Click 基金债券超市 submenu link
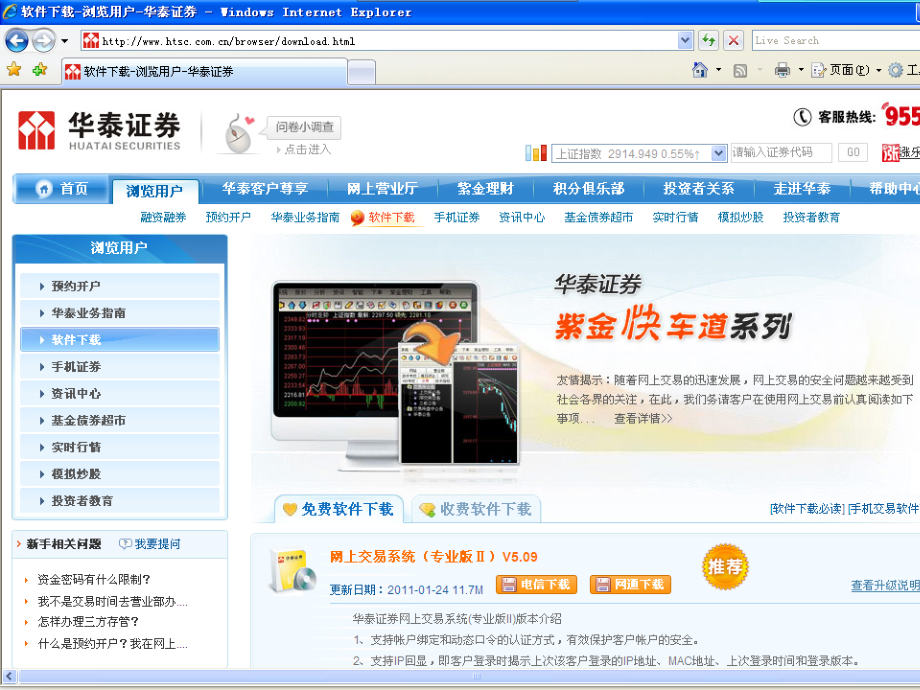 [x=598, y=217]
